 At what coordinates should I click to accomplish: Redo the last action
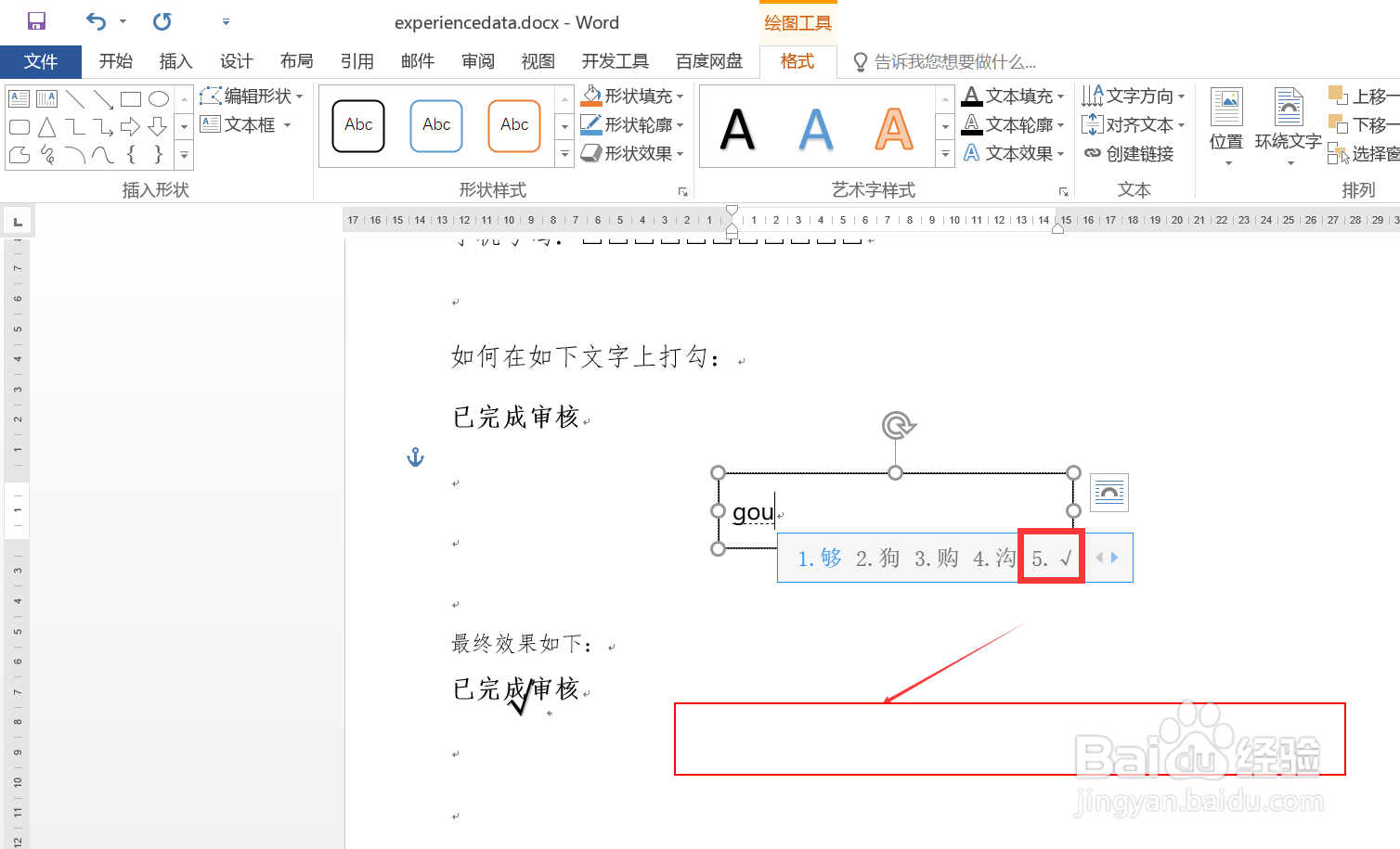tap(162, 21)
